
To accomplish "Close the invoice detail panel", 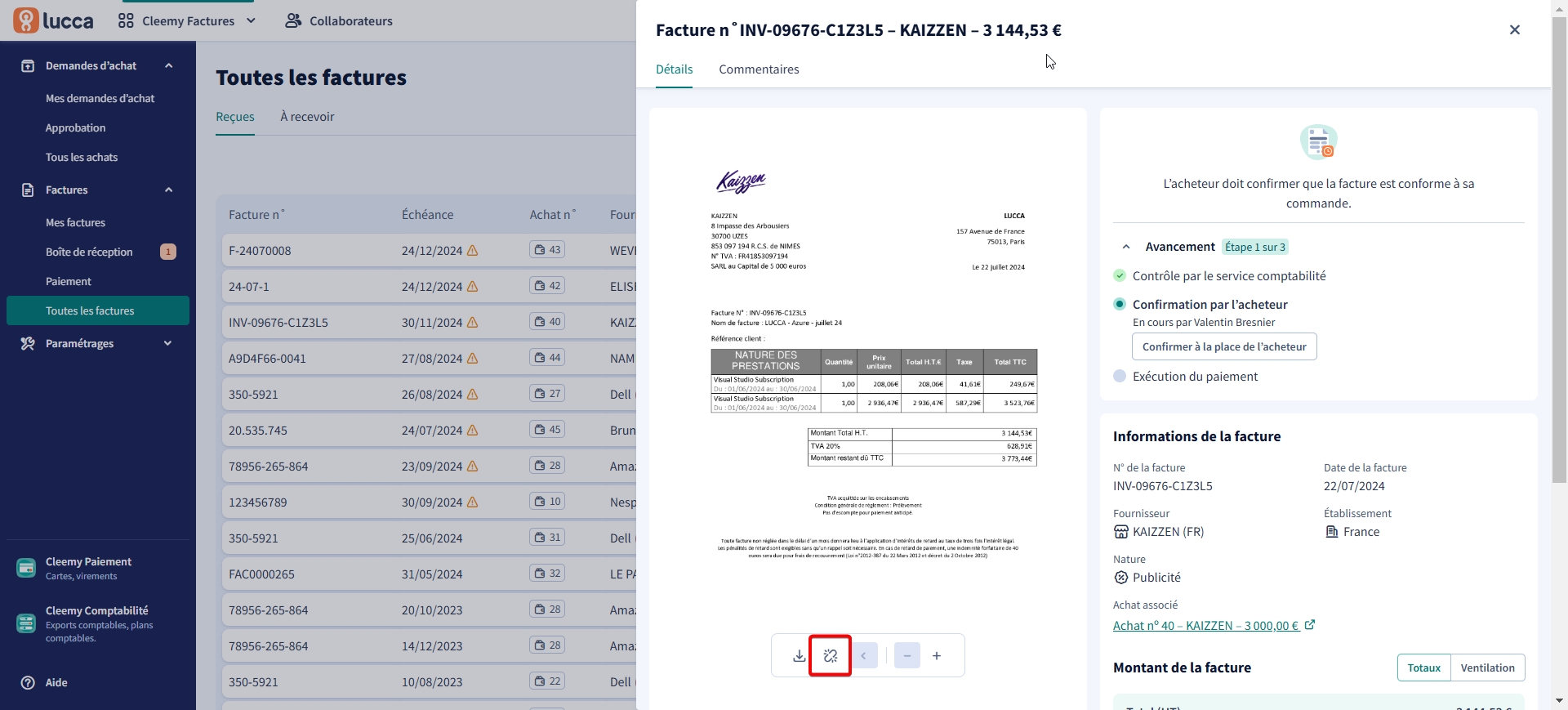I will 1515,30.
